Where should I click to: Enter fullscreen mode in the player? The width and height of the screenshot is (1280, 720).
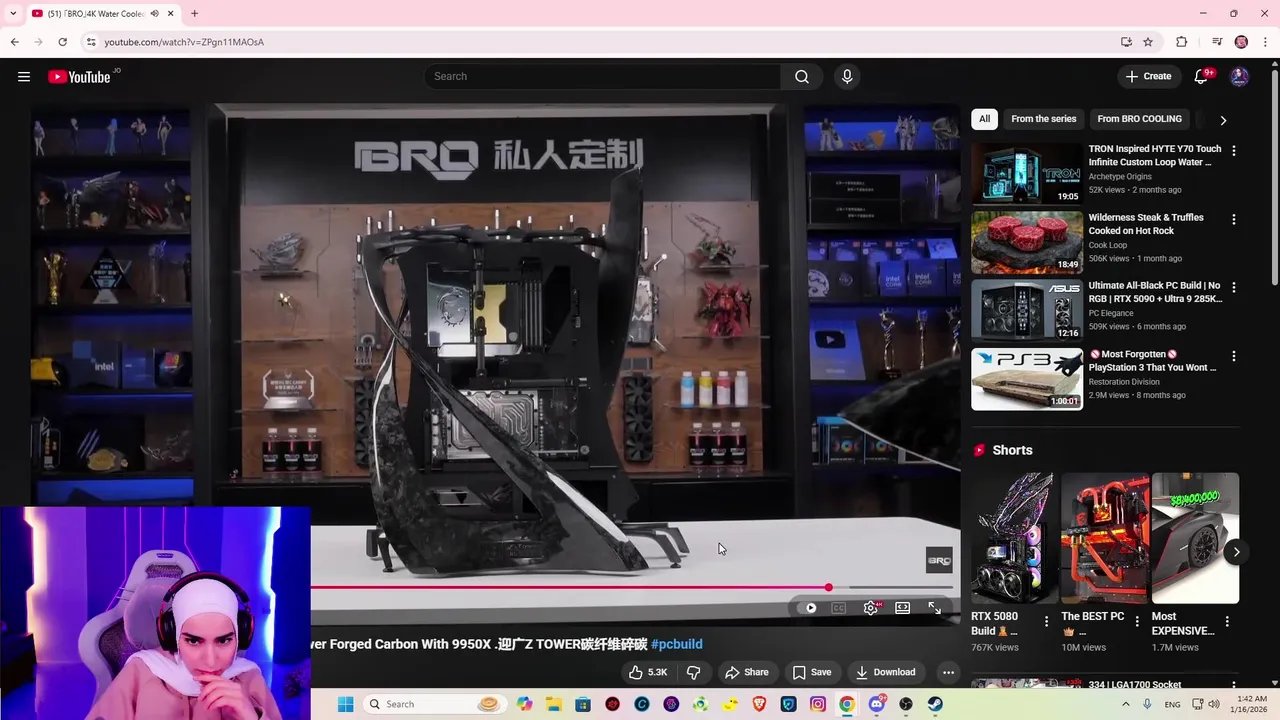[x=934, y=608]
